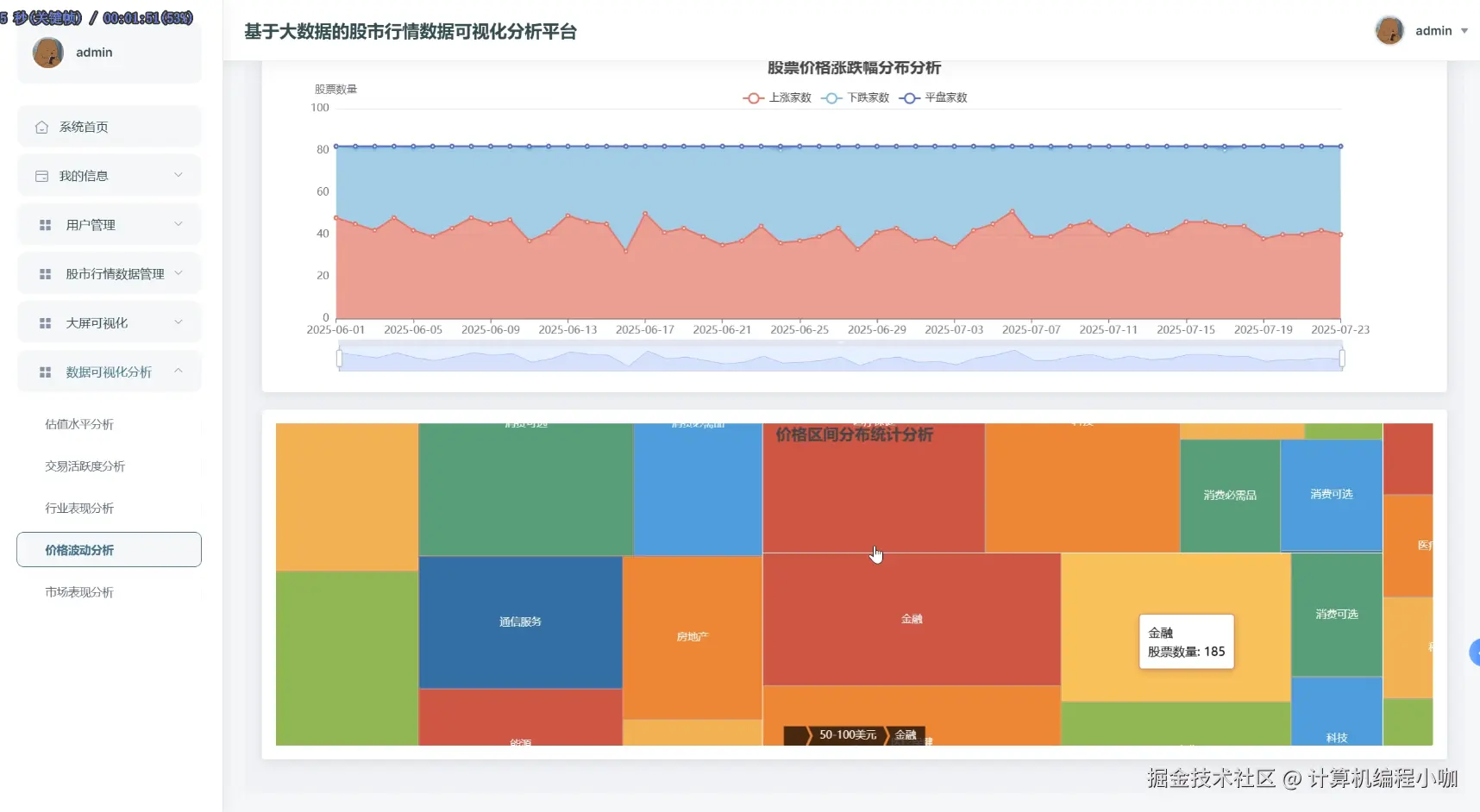The height and width of the screenshot is (812, 1480).
Task: Click the 我的信息 document icon
Action: [x=41, y=175]
